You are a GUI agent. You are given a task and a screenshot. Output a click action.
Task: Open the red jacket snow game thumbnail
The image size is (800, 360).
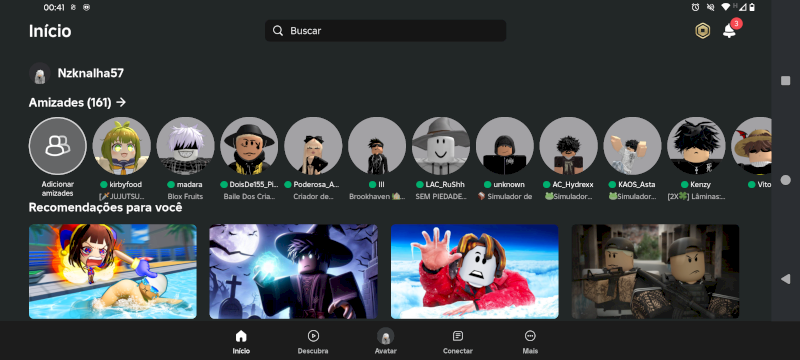(474, 271)
